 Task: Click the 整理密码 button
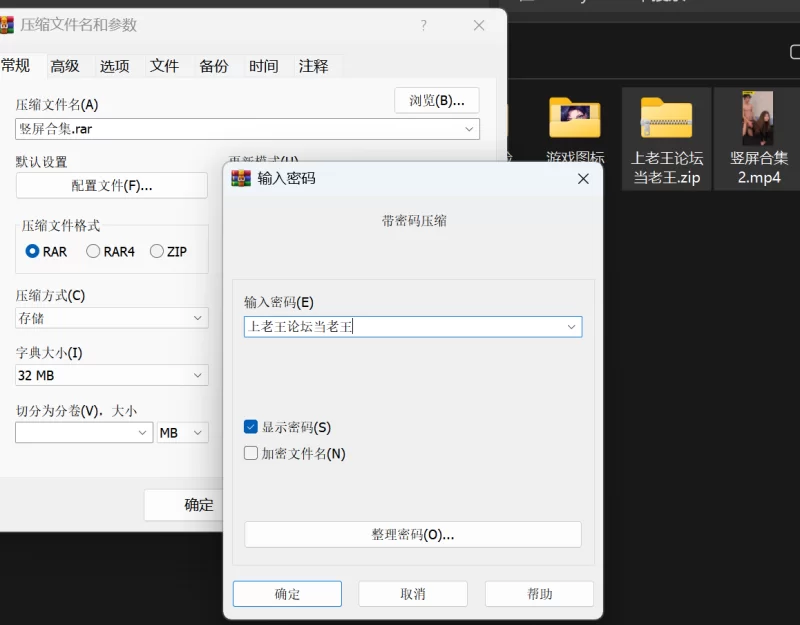click(x=412, y=534)
